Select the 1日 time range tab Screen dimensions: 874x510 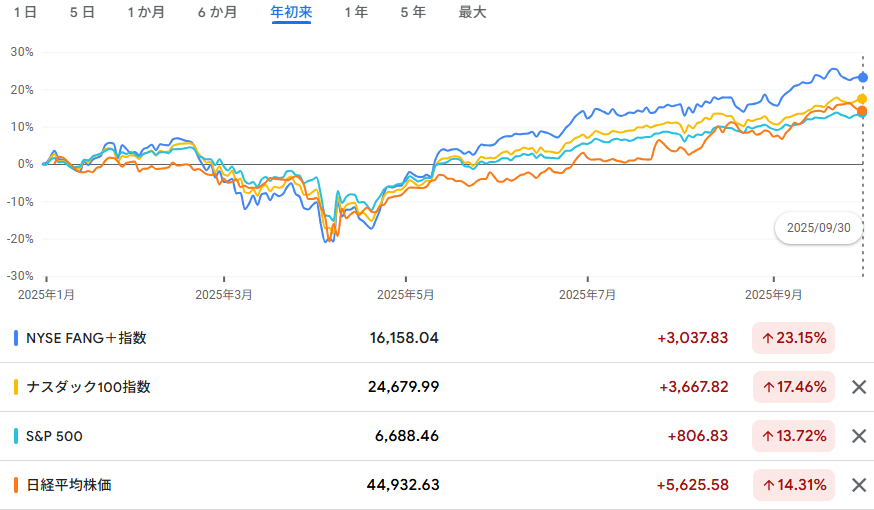26,13
